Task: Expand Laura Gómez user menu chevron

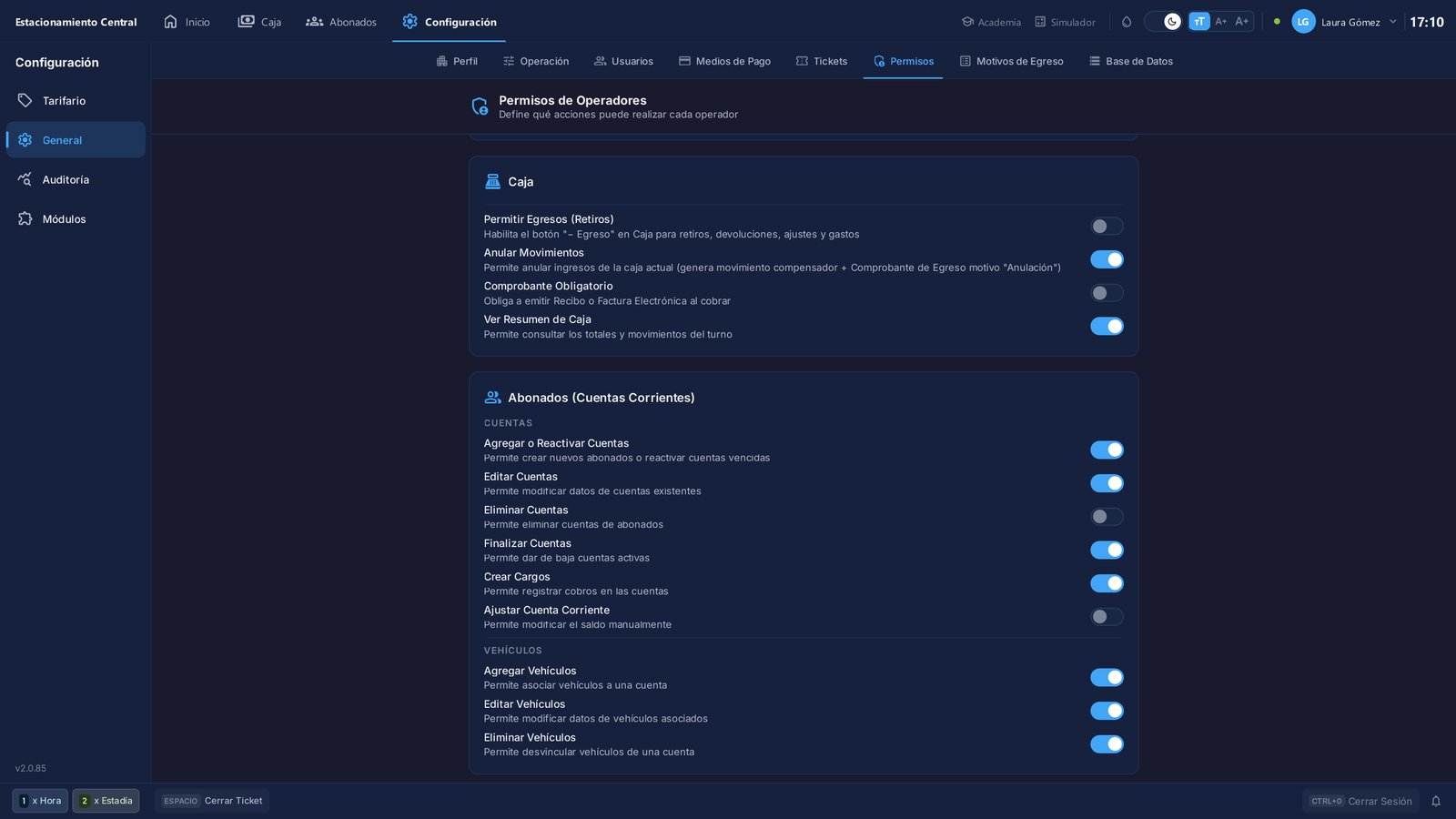Action: 1392,22
